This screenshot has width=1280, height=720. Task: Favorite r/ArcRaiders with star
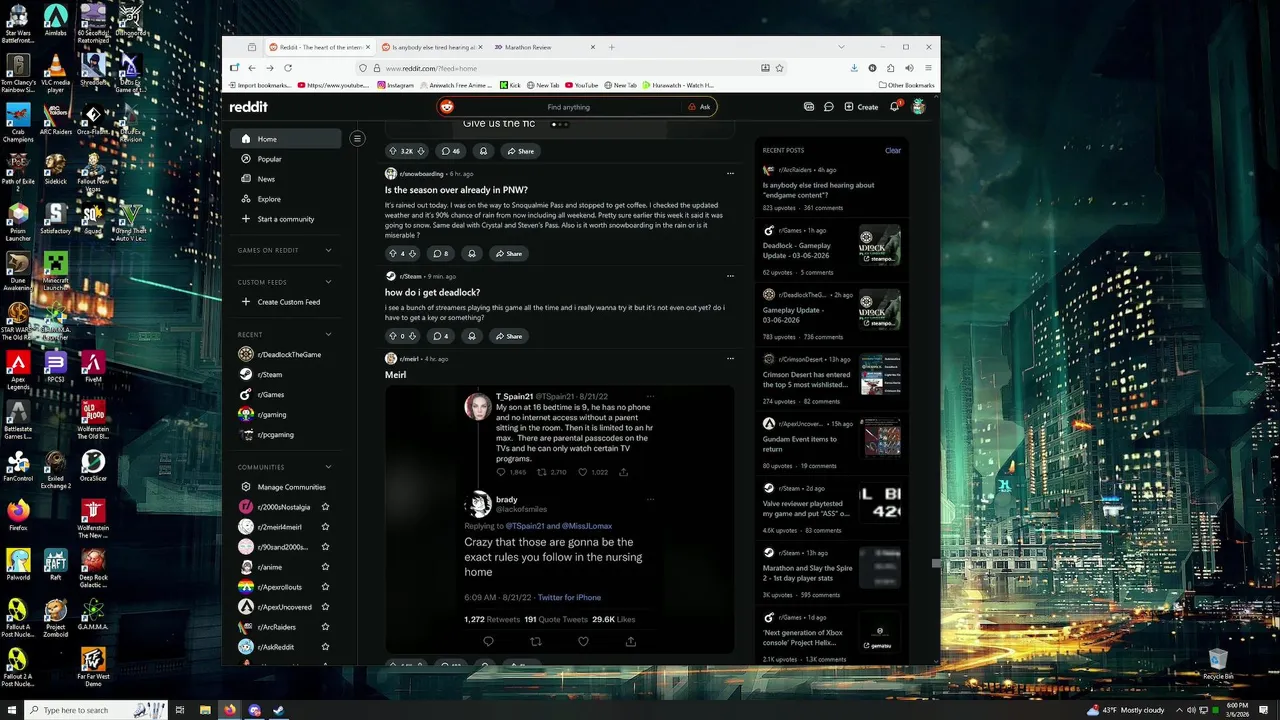click(x=325, y=627)
